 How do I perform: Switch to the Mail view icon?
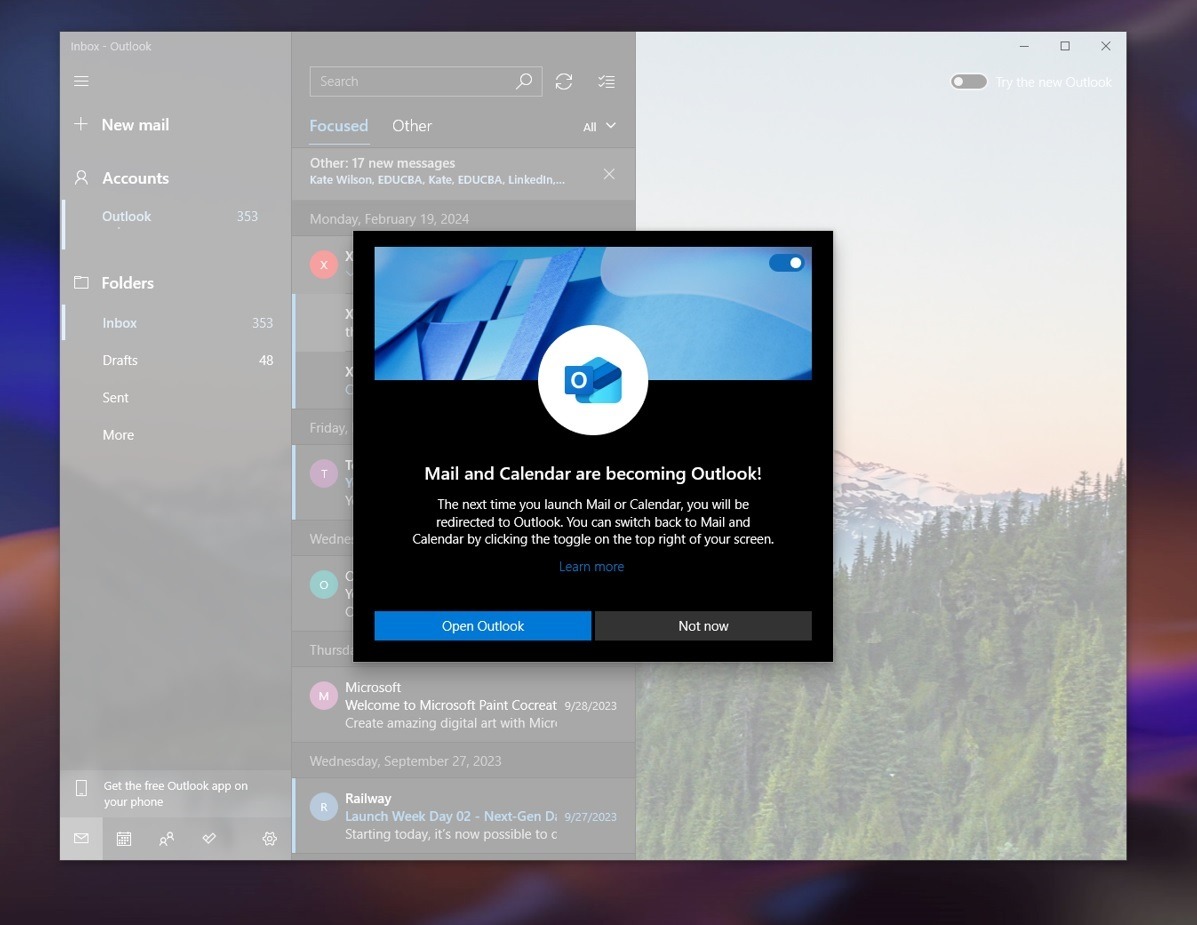(x=81, y=838)
